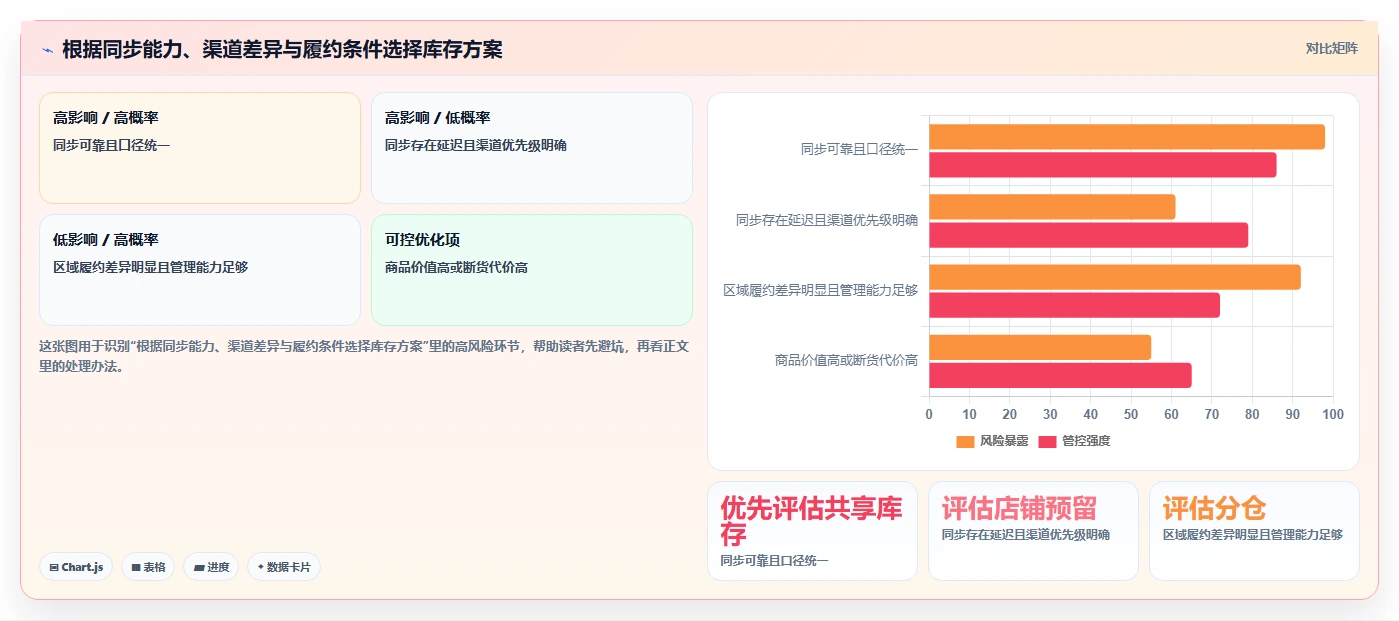Screen dimensions: 1399x621
Task: Click the x-axis value 100
Action: [1333, 414]
